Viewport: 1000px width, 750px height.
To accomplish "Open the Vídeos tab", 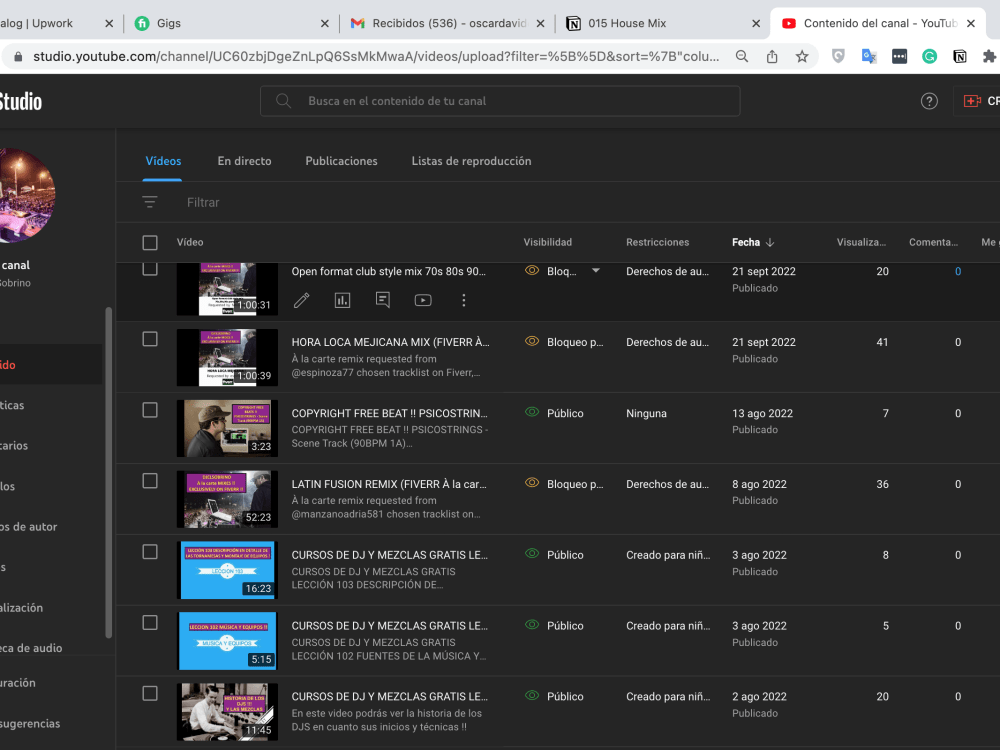I will pyautogui.click(x=163, y=161).
